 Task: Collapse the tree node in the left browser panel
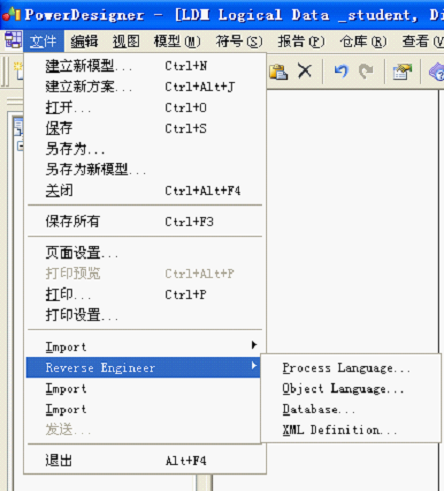[x=20, y=146]
